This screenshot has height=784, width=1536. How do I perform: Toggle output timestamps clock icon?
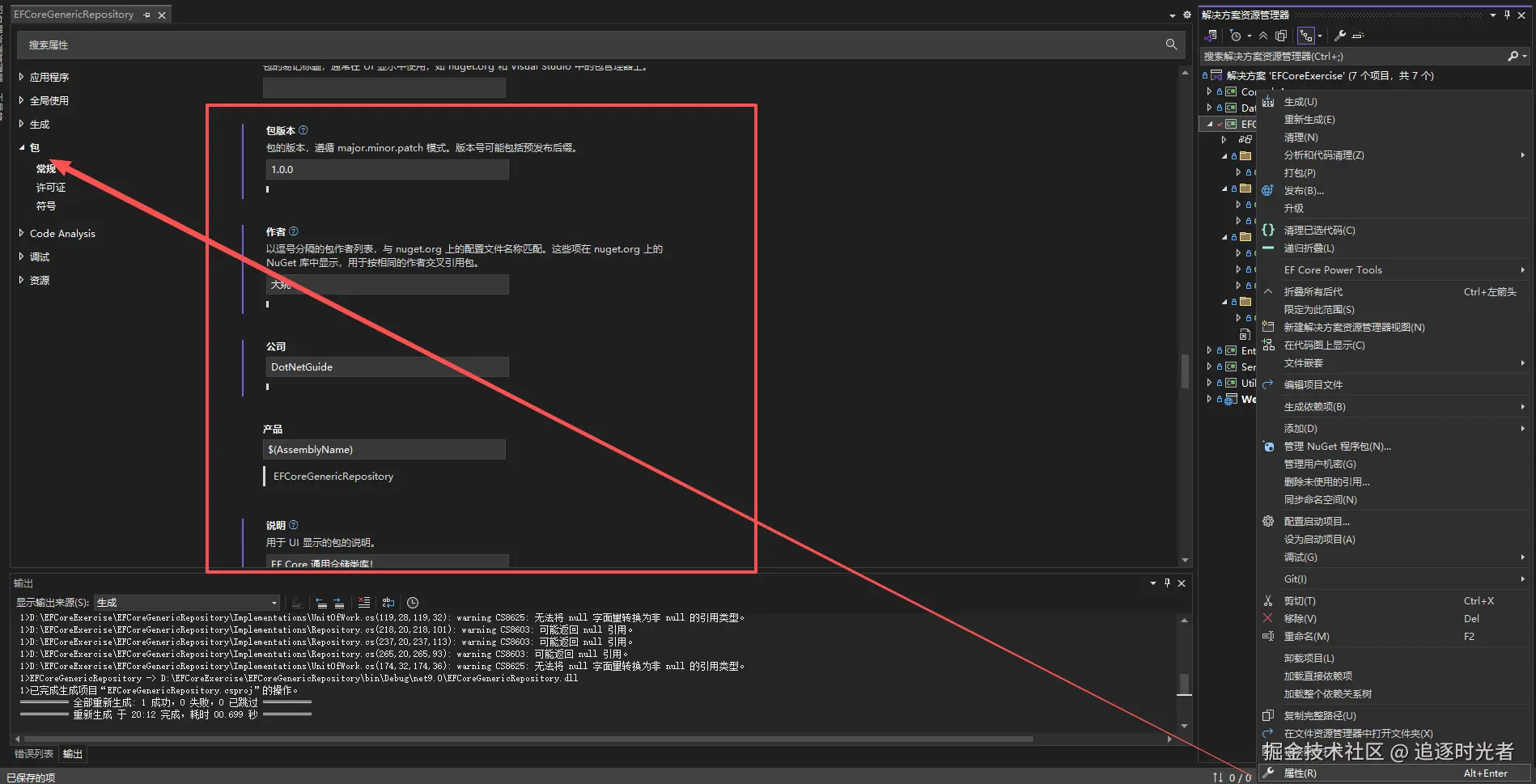click(x=413, y=603)
